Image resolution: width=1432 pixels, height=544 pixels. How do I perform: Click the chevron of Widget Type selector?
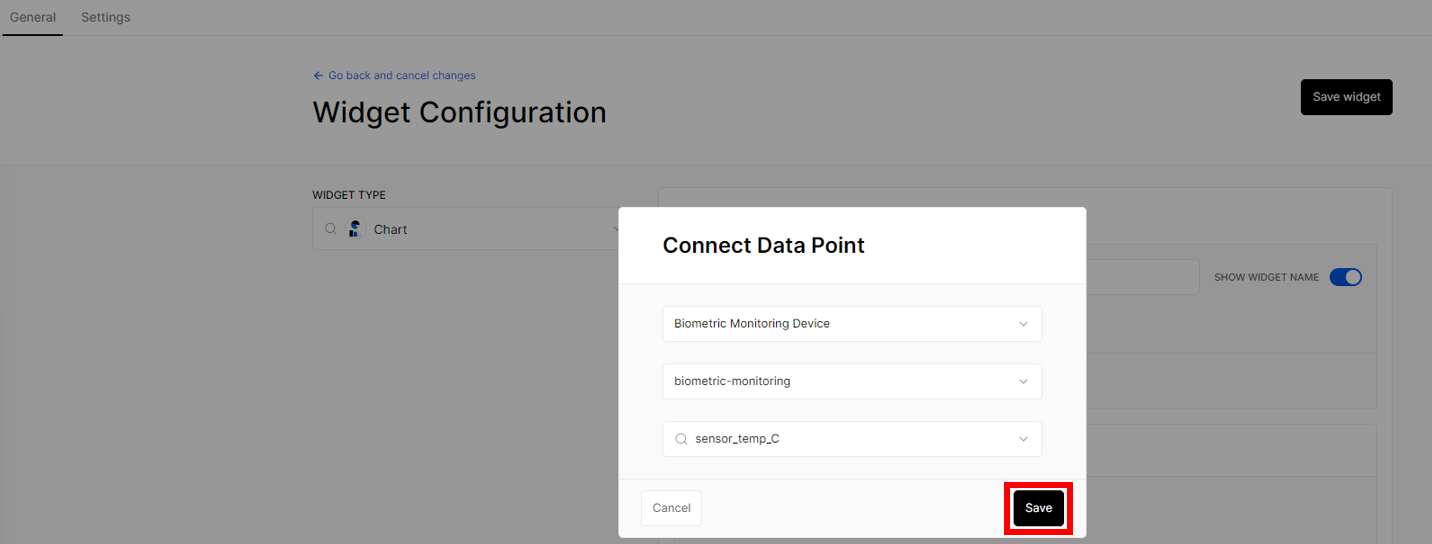click(615, 229)
